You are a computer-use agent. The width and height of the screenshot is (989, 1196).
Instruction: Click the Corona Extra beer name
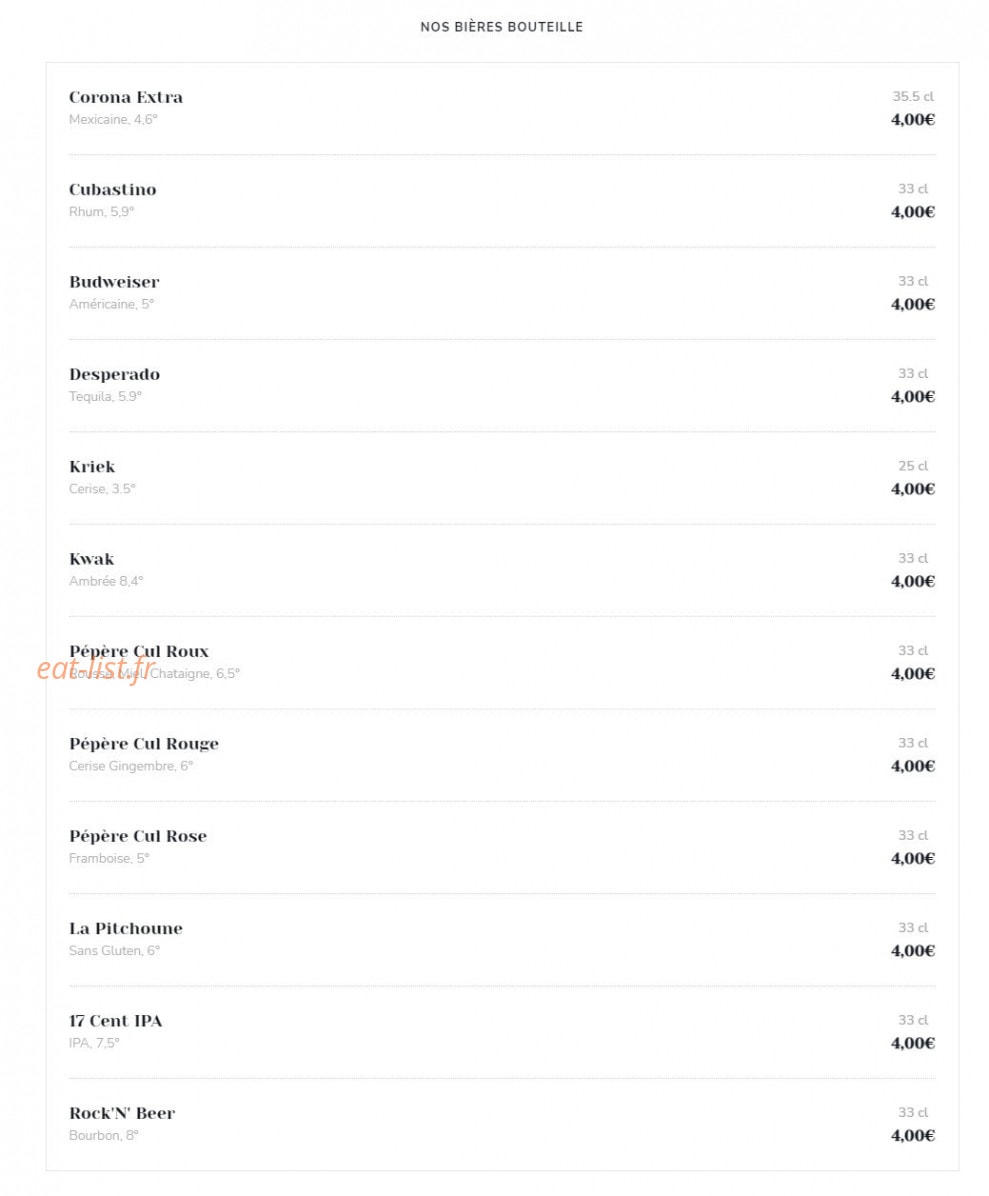click(x=126, y=98)
